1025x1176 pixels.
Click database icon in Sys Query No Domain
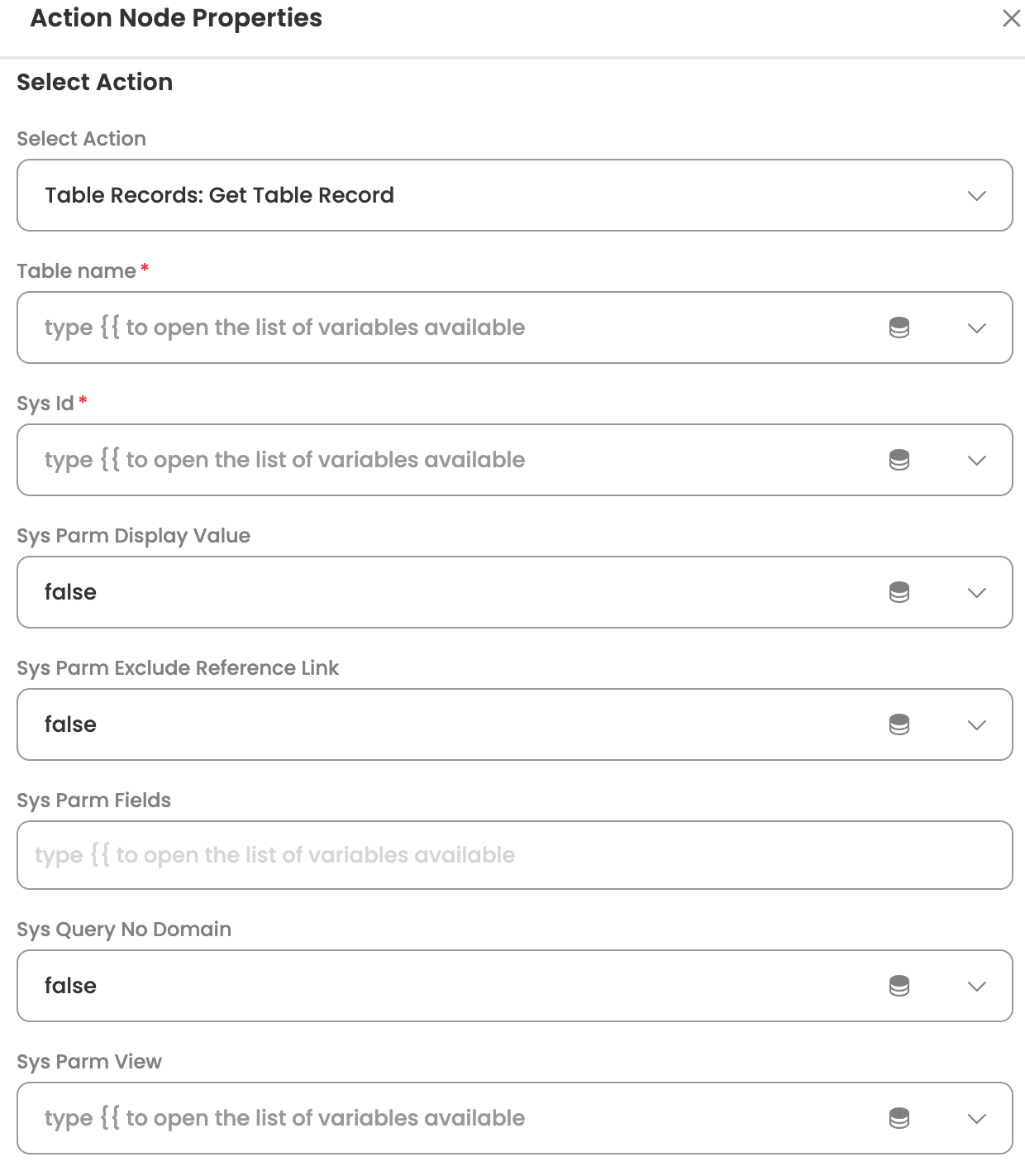(899, 986)
